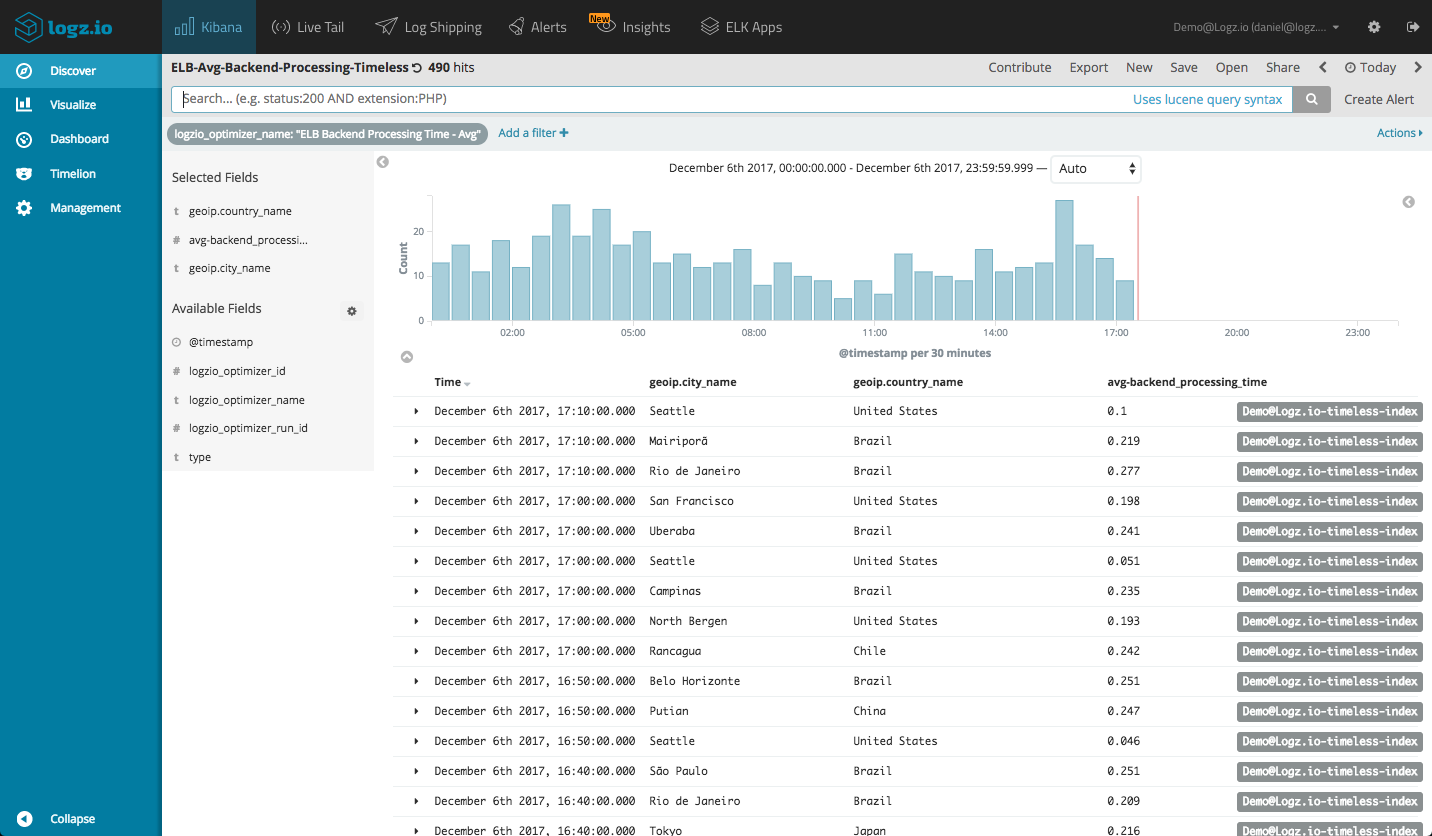Click the logzio_optimizer_name filter pill

pyautogui.click(x=327, y=134)
